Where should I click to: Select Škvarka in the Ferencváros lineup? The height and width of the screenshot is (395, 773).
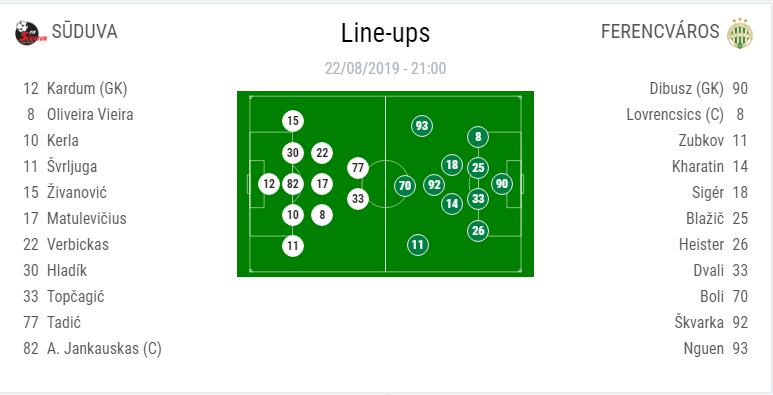point(699,323)
